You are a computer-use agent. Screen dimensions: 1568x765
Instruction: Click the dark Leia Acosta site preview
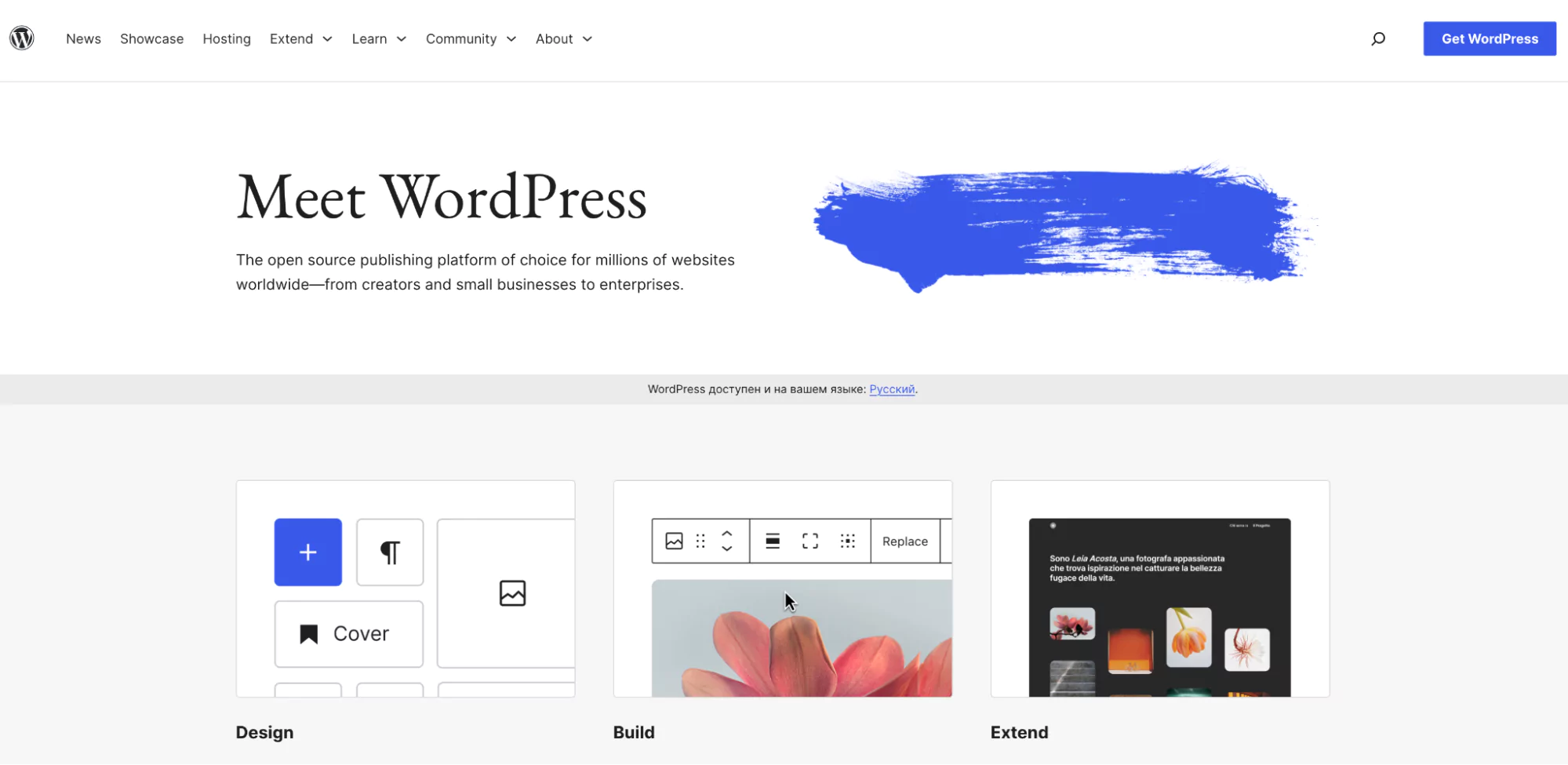[1159, 607]
